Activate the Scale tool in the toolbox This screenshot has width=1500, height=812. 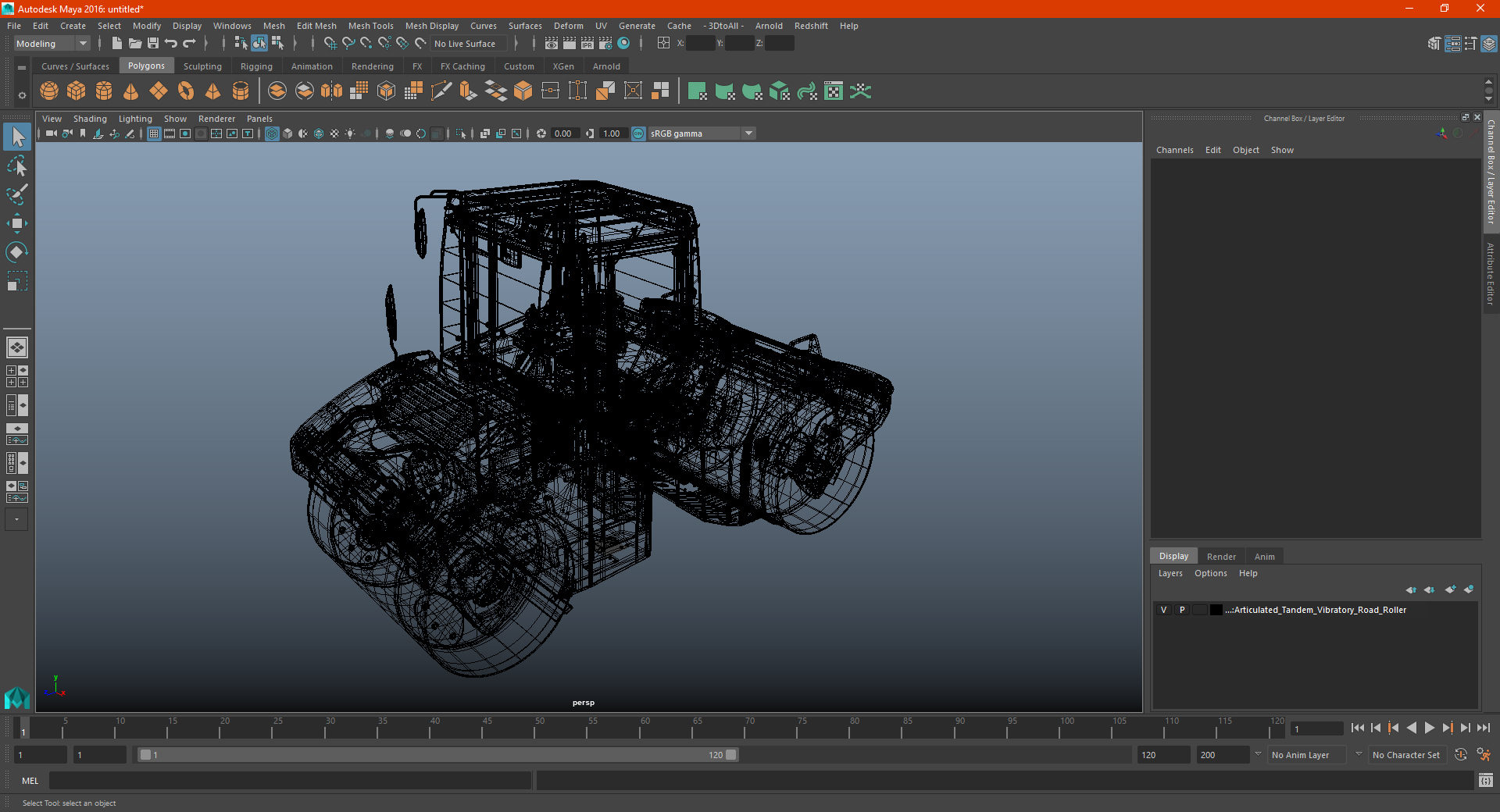pyautogui.click(x=16, y=281)
